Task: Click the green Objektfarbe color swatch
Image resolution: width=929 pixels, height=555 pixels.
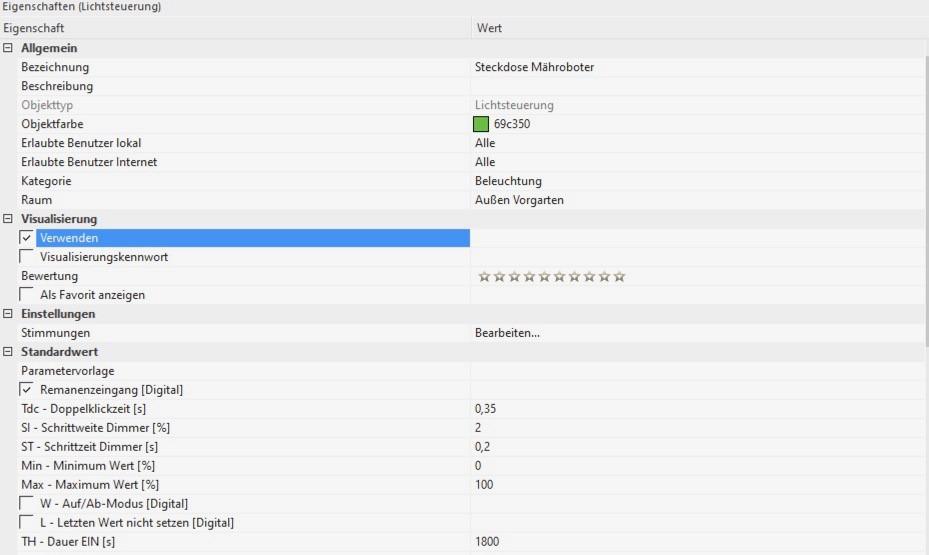Action: [481, 124]
